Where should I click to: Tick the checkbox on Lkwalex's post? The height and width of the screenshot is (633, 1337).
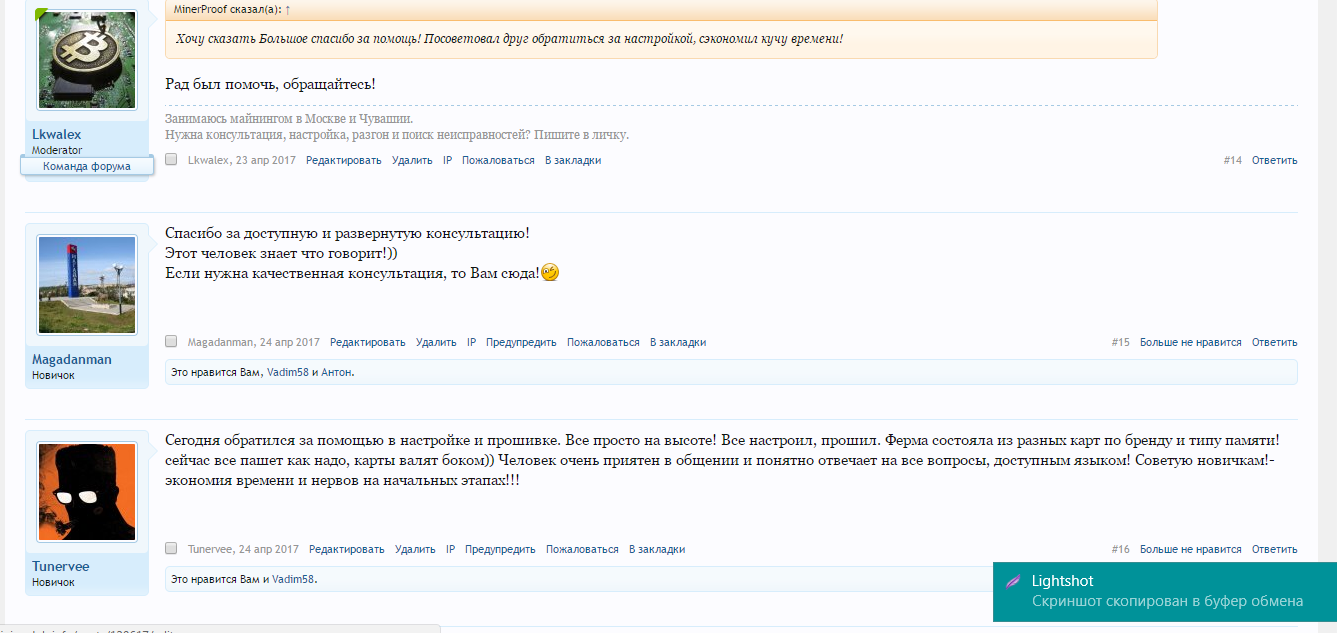171,160
